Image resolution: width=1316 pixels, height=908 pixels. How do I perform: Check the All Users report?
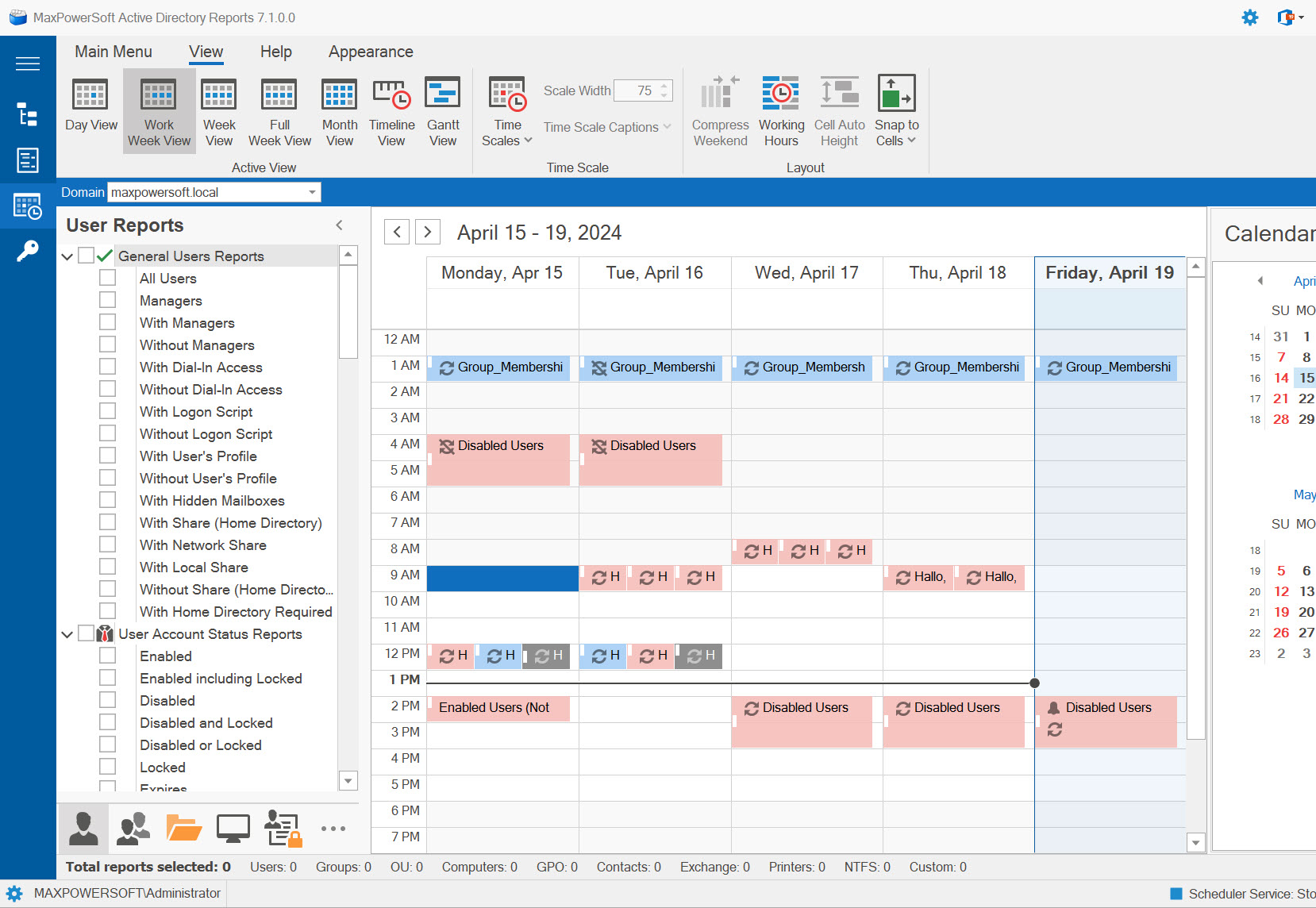coord(108,278)
